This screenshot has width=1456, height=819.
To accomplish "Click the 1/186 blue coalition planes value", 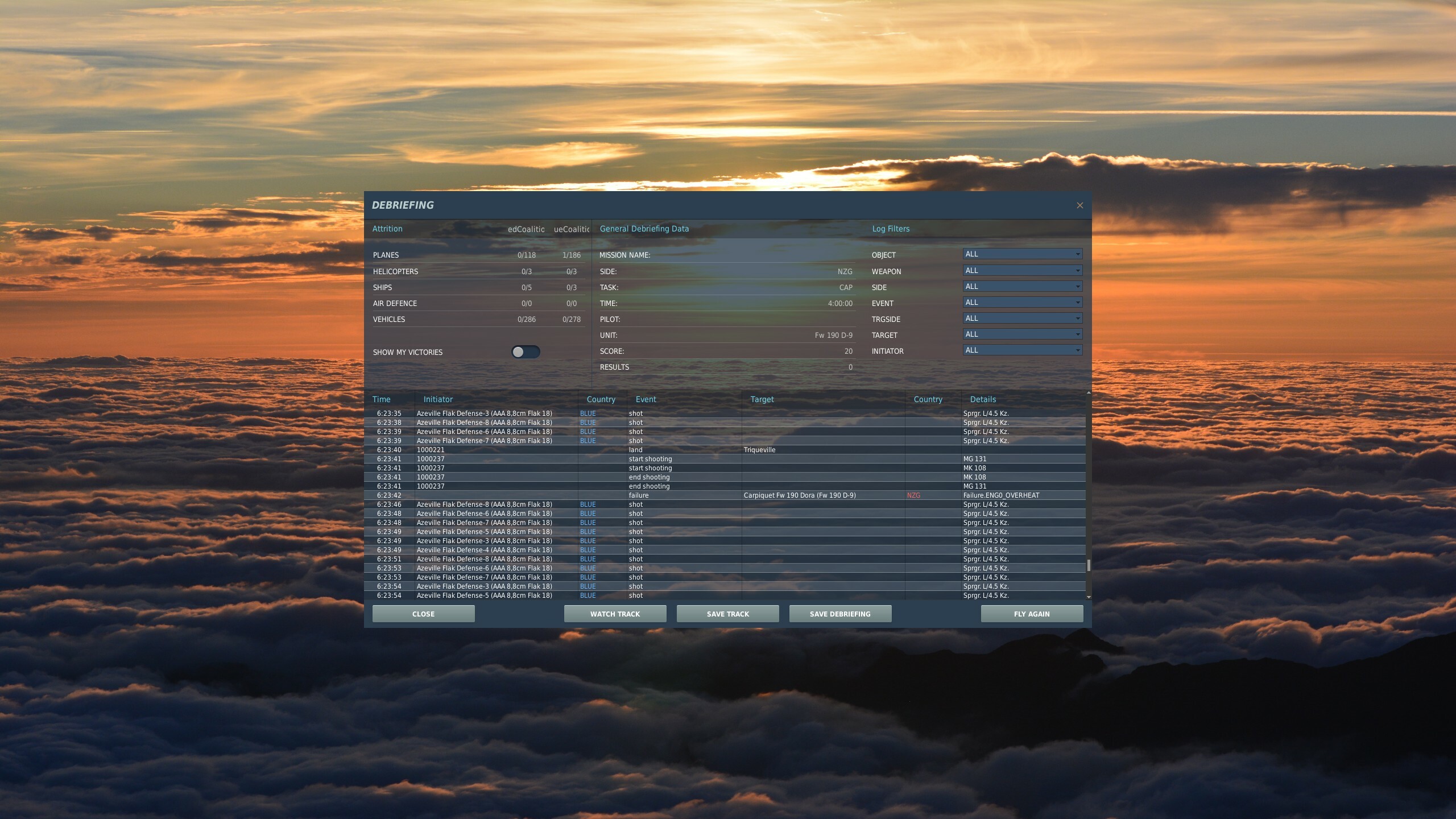I will (572, 255).
